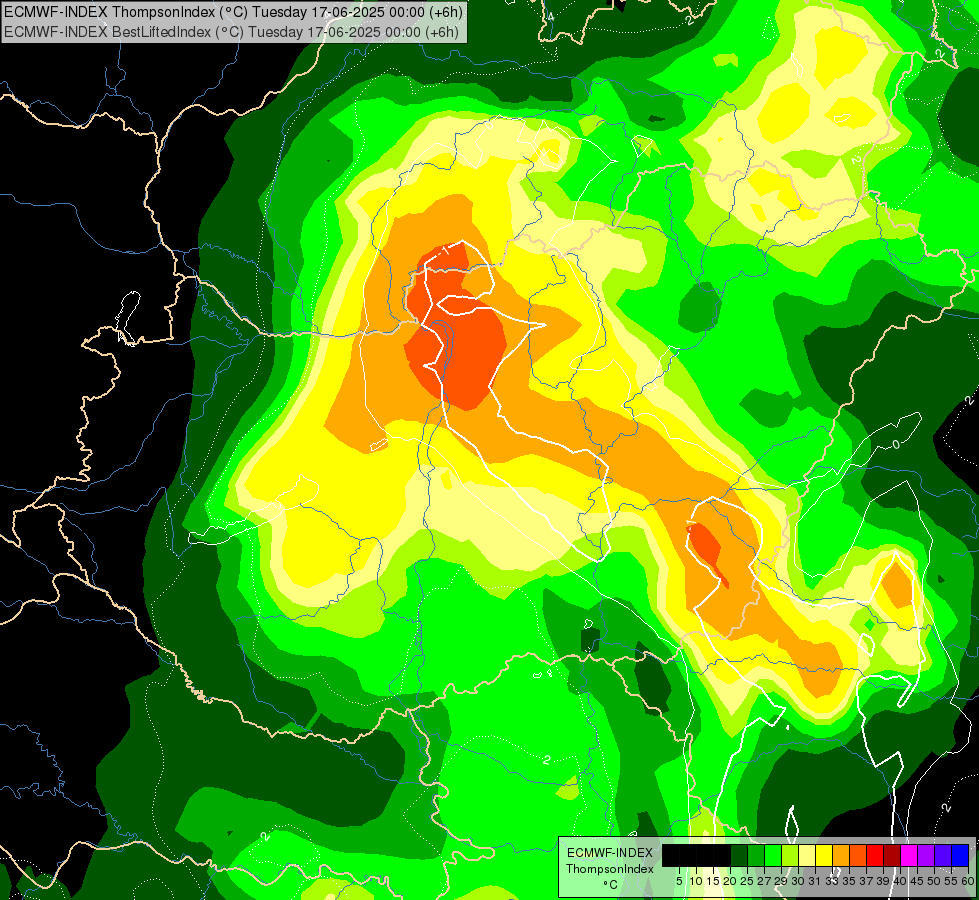Click the violet 50-55 legend swatch

coord(943,855)
